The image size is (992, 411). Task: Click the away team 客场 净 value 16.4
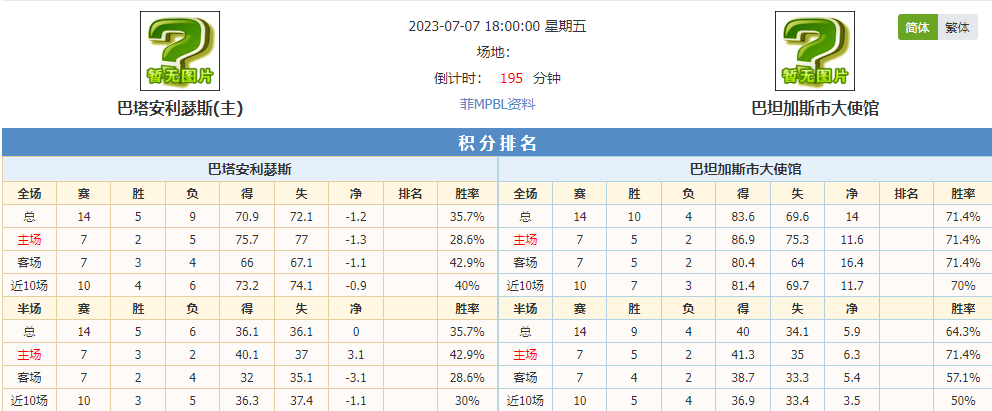[852, 262]
